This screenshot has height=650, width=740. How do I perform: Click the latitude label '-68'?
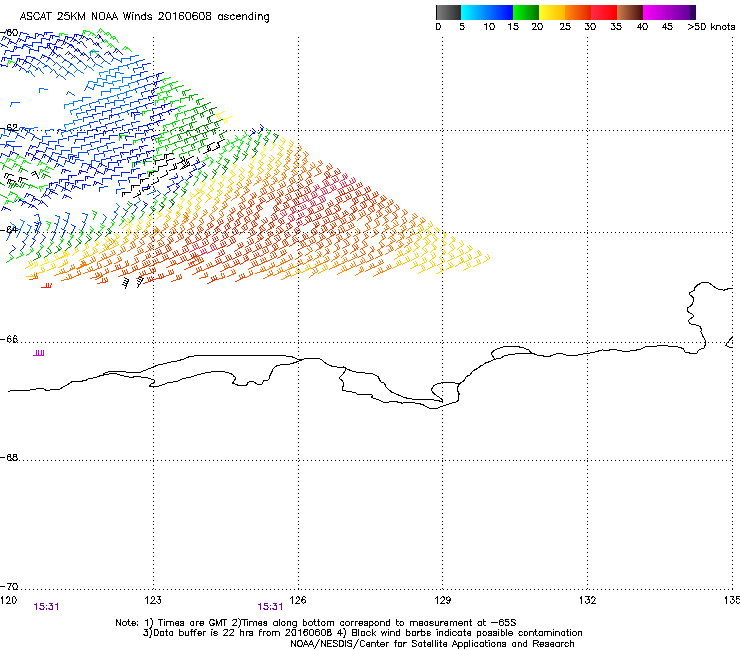9,457
